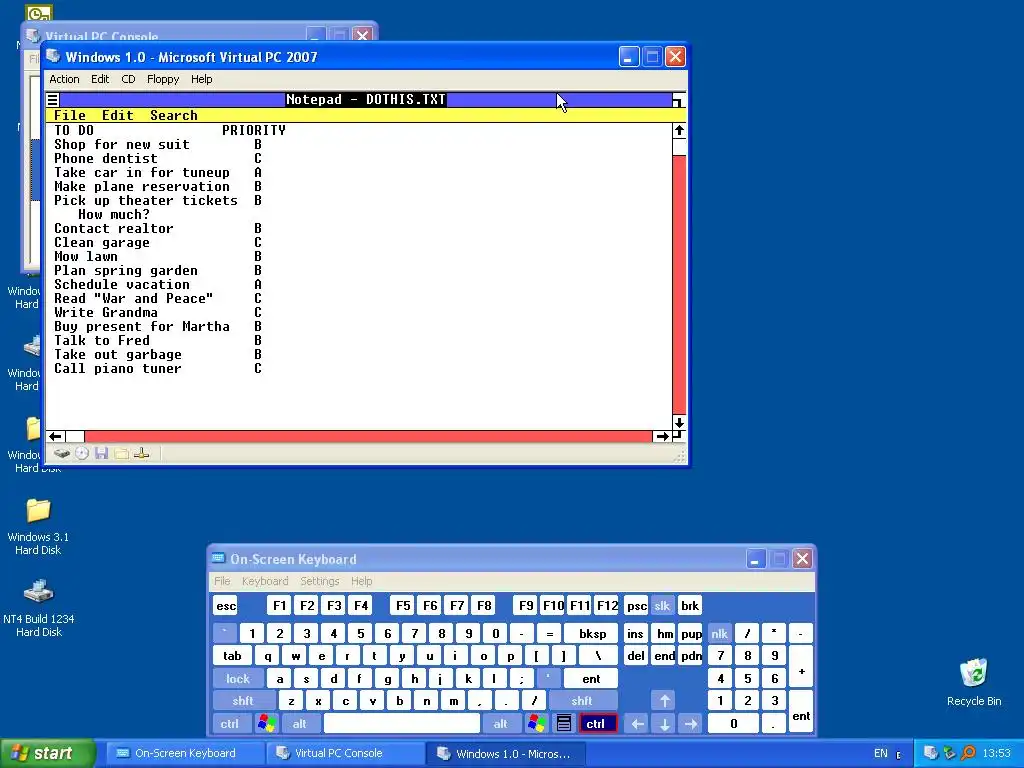Click the right Windows logo key on keyboard

537,724
